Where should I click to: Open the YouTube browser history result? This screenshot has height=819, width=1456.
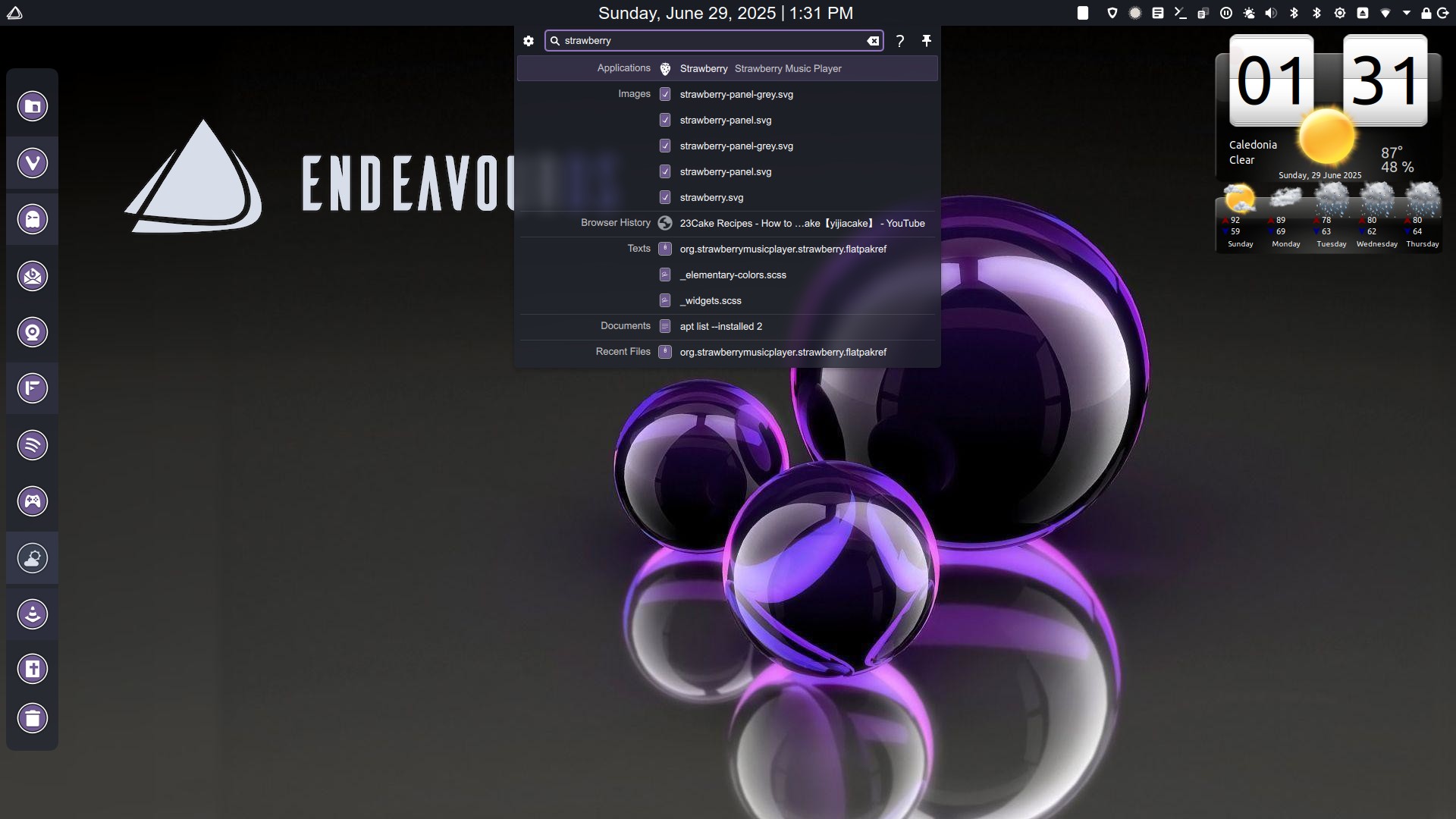pos(802,224)
